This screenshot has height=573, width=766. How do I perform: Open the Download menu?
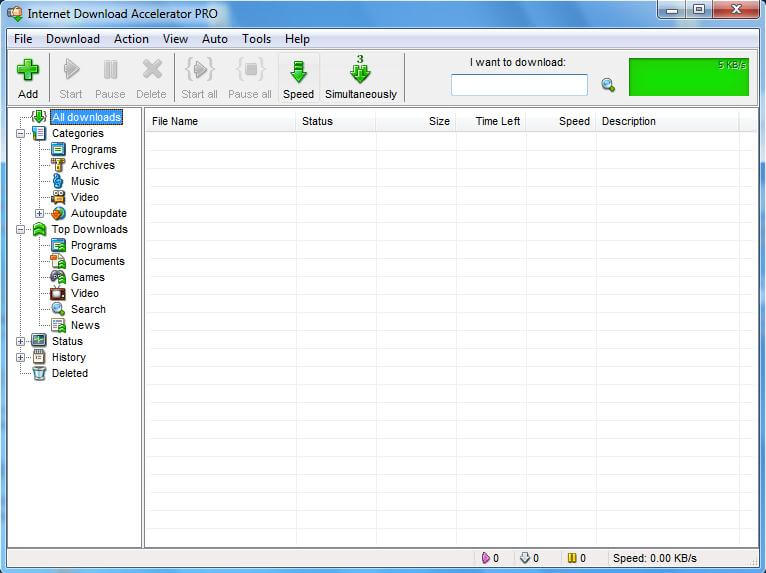point(73,39)
